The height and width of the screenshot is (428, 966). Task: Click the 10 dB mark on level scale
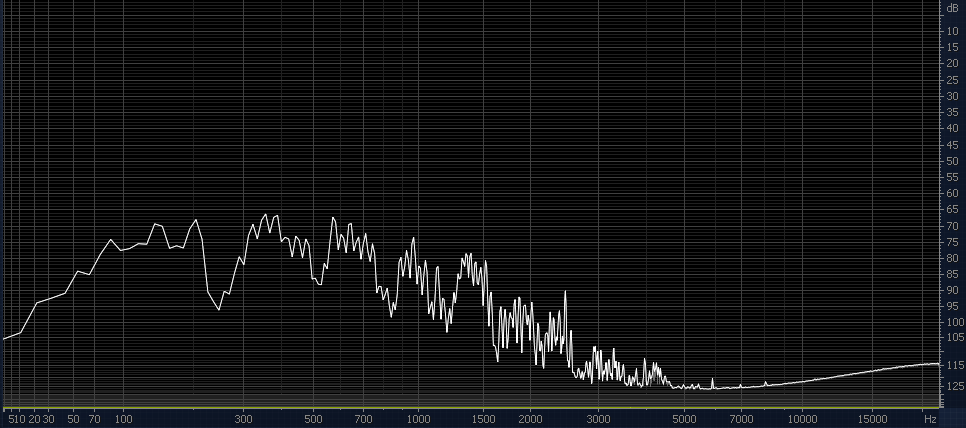coord(952,31)
